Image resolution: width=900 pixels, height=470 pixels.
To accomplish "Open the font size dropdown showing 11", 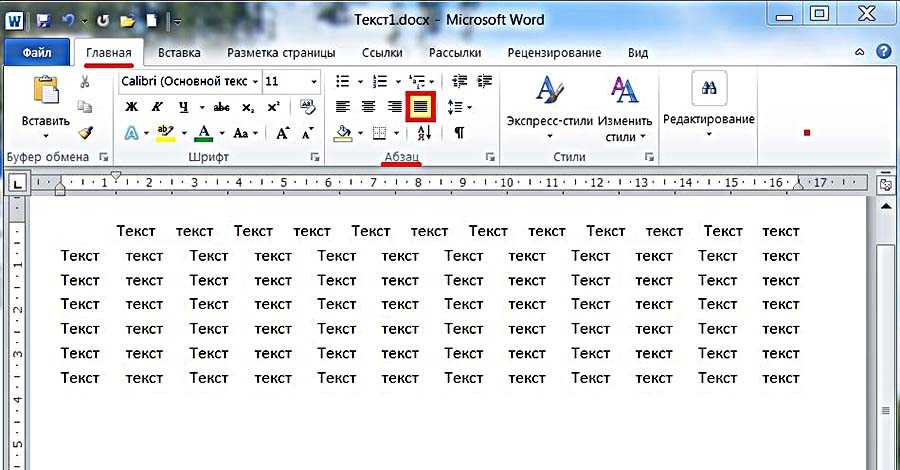I will (315, 81).
